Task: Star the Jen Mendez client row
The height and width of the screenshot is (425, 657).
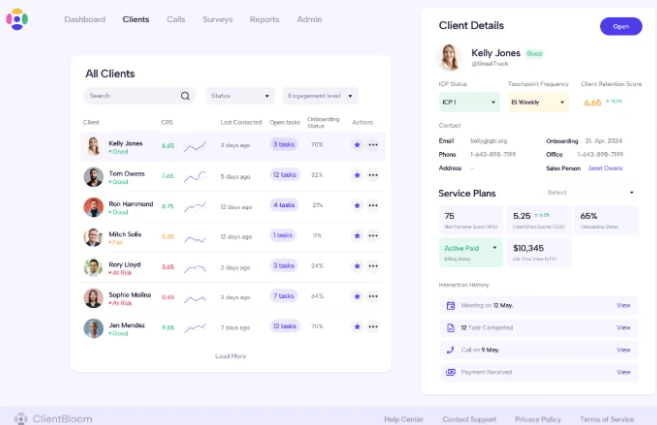Action: coord(357,327)
